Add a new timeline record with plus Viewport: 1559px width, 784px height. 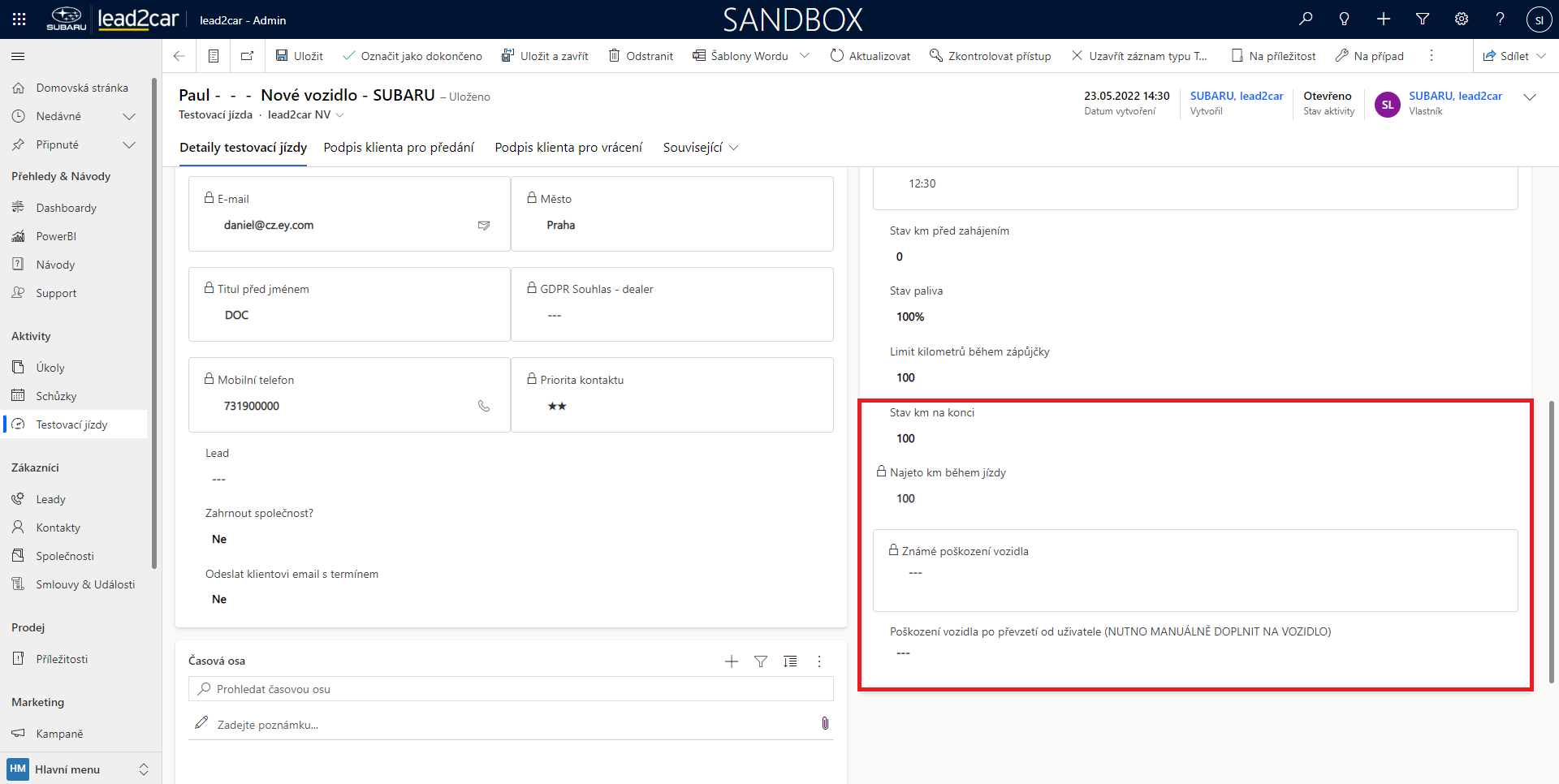732,661
